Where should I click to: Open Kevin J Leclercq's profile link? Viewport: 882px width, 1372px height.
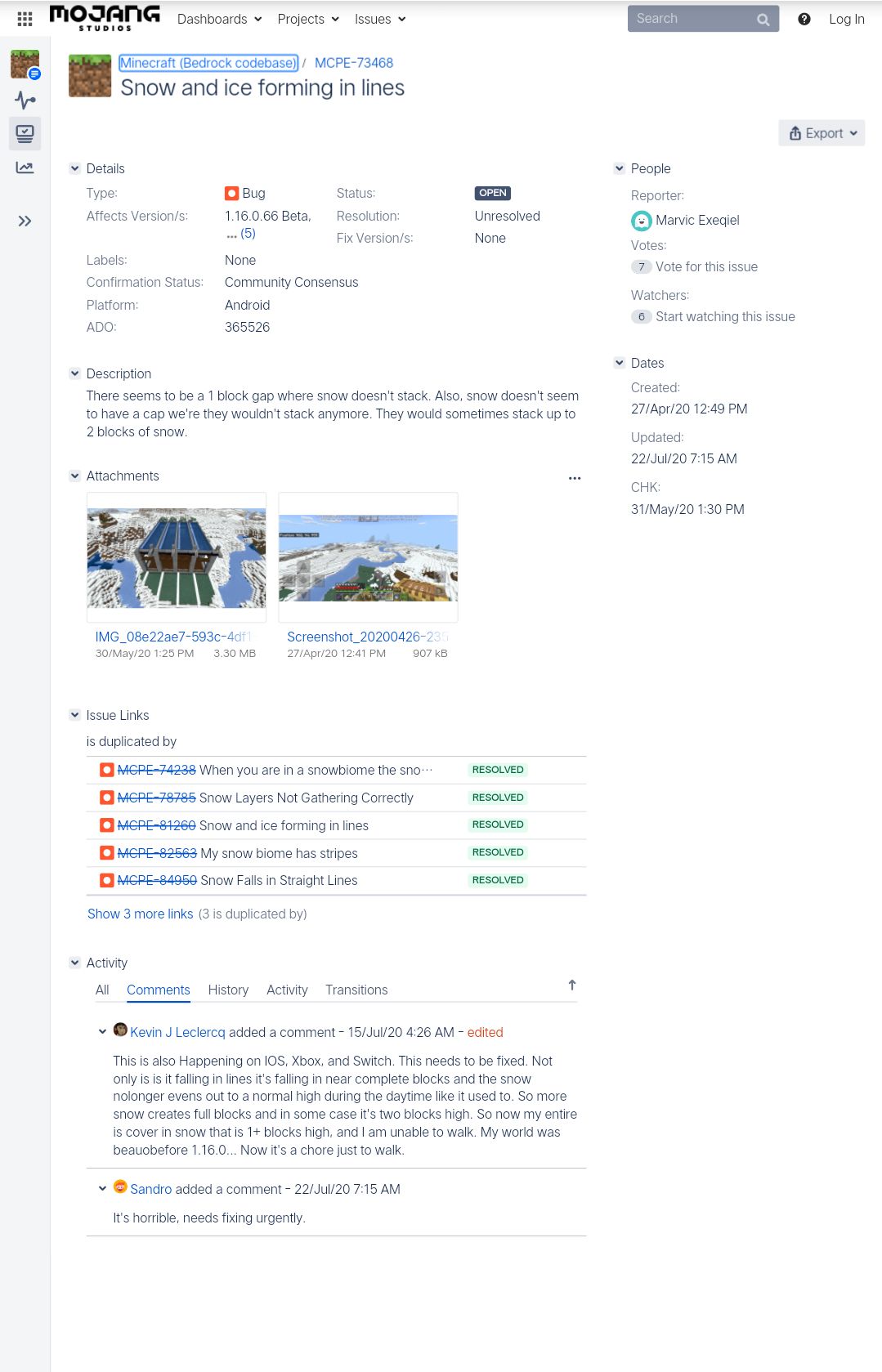177,1032
